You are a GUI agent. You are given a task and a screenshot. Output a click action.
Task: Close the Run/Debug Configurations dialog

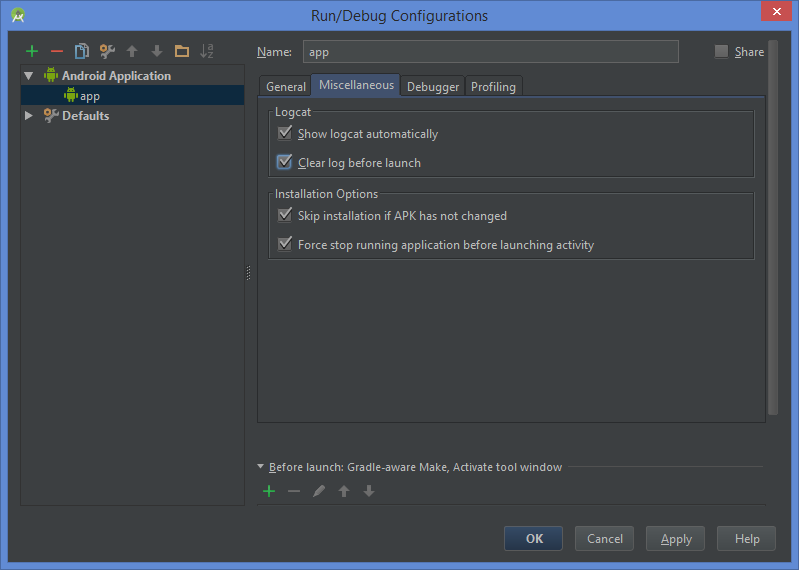click(x=776, y=11)
